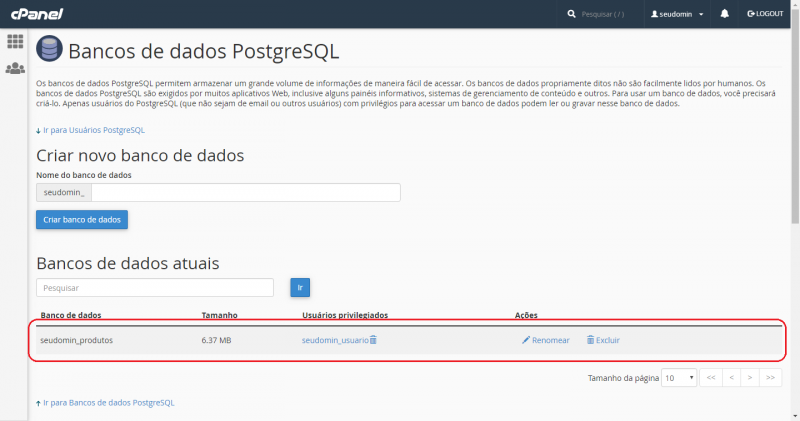Go to last page button
This screenshot has height=421, width=800.
pos(770,378)
